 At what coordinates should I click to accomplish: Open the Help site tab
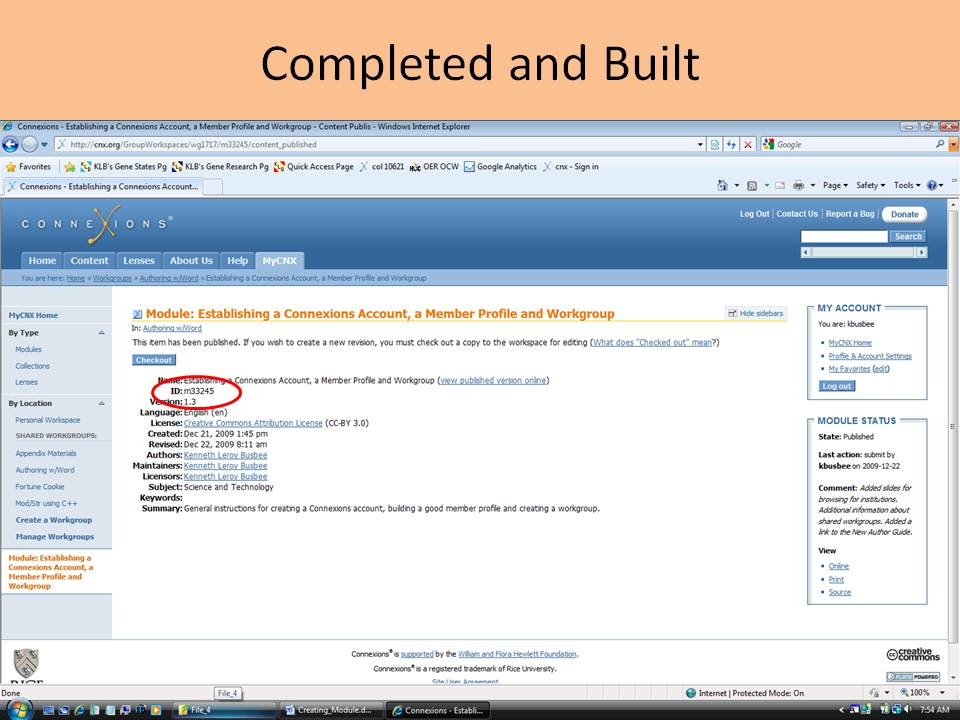click(x=238, y=261)
